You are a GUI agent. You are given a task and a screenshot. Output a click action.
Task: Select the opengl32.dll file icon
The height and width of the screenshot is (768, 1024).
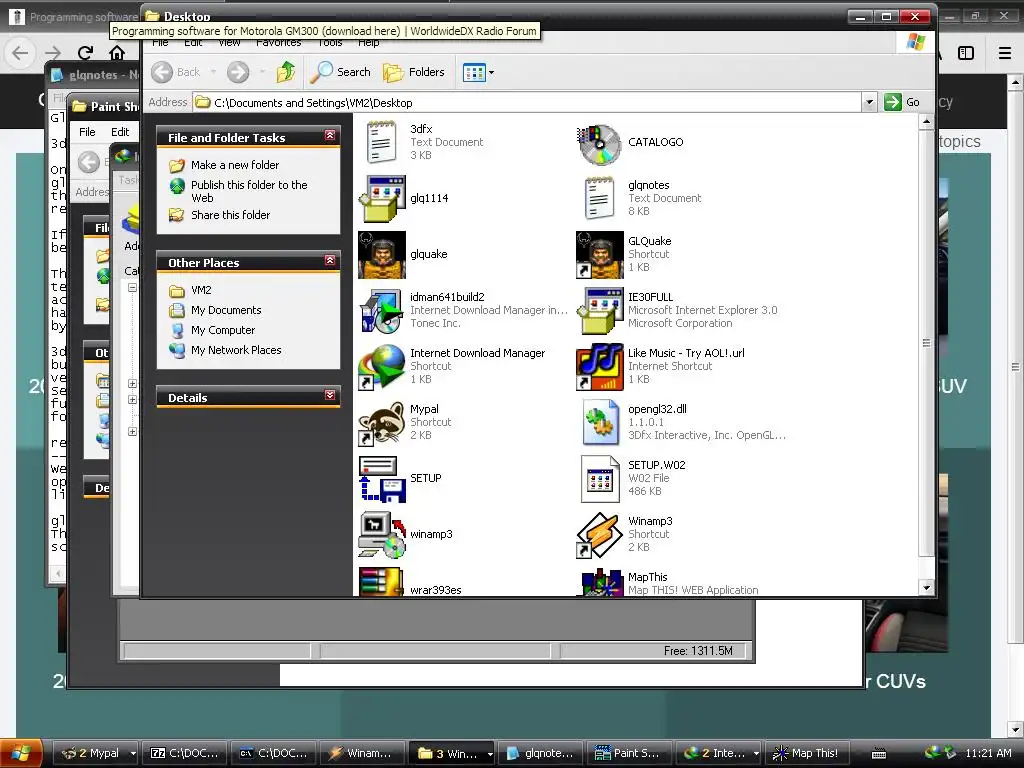600,423
